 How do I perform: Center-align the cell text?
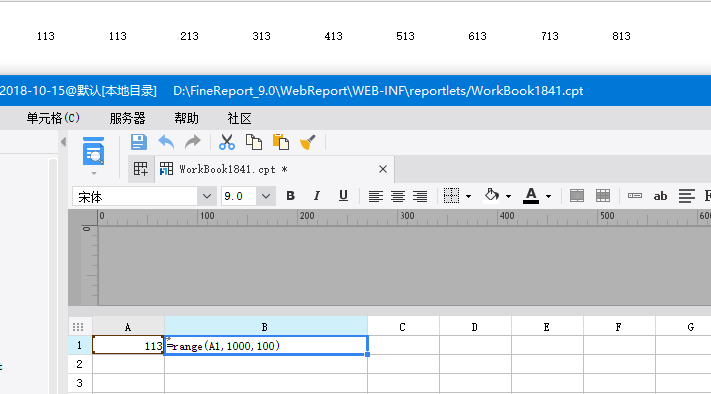point(398,196)
